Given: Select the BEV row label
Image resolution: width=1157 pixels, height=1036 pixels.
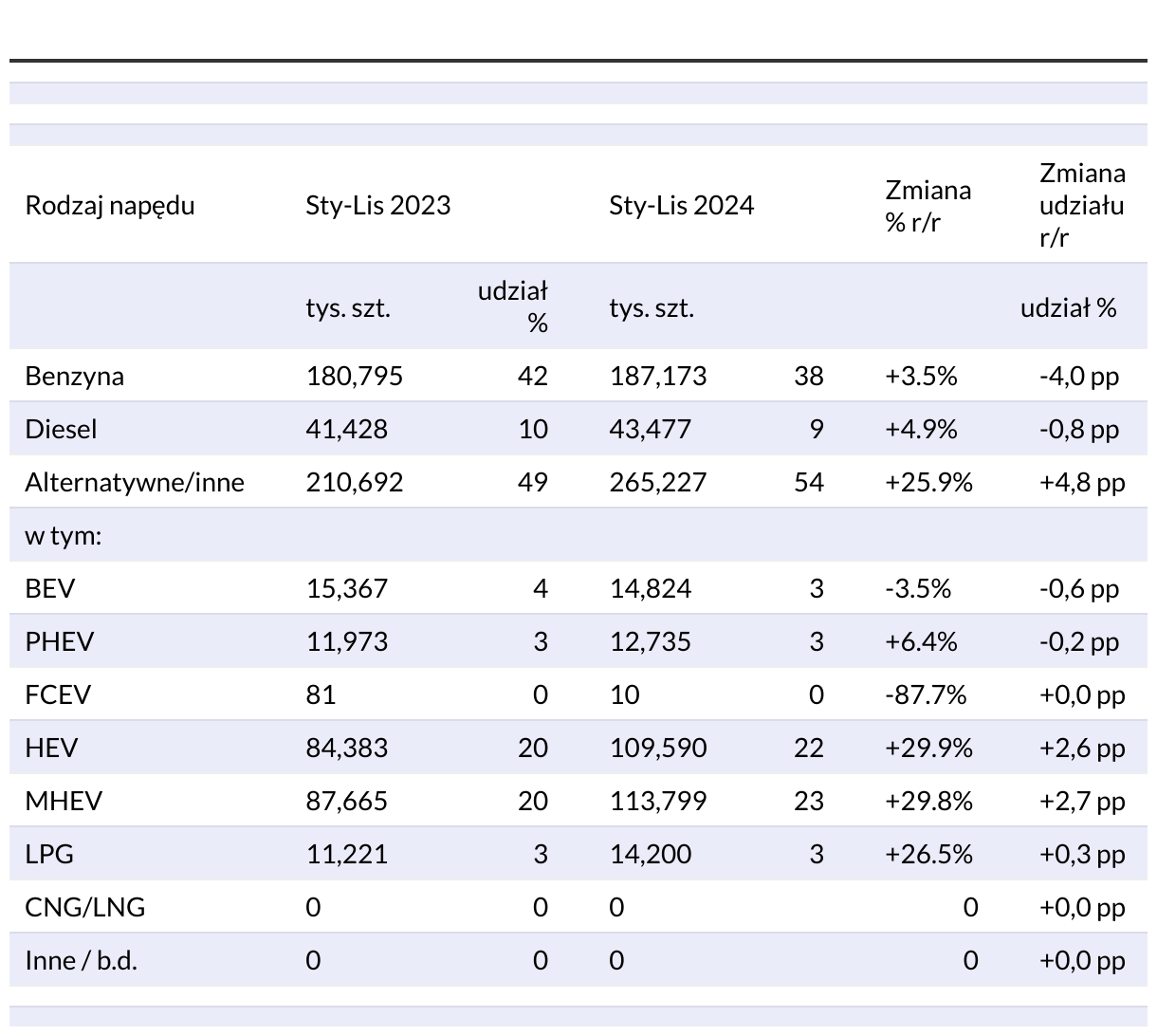Looking at the screenshot, I should (x=49, y=589).
